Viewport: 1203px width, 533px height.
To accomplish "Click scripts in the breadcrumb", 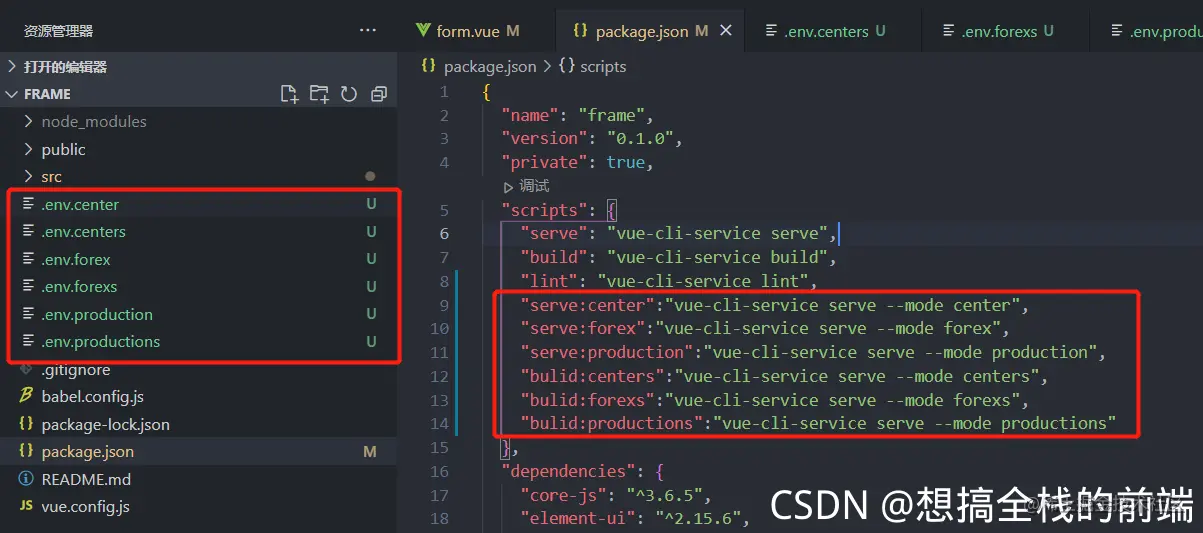I will click(x=603, y=66).
